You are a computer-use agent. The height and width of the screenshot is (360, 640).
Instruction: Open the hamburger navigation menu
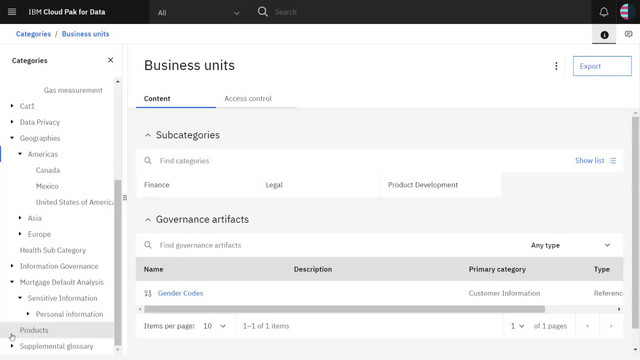pos(12,12)
